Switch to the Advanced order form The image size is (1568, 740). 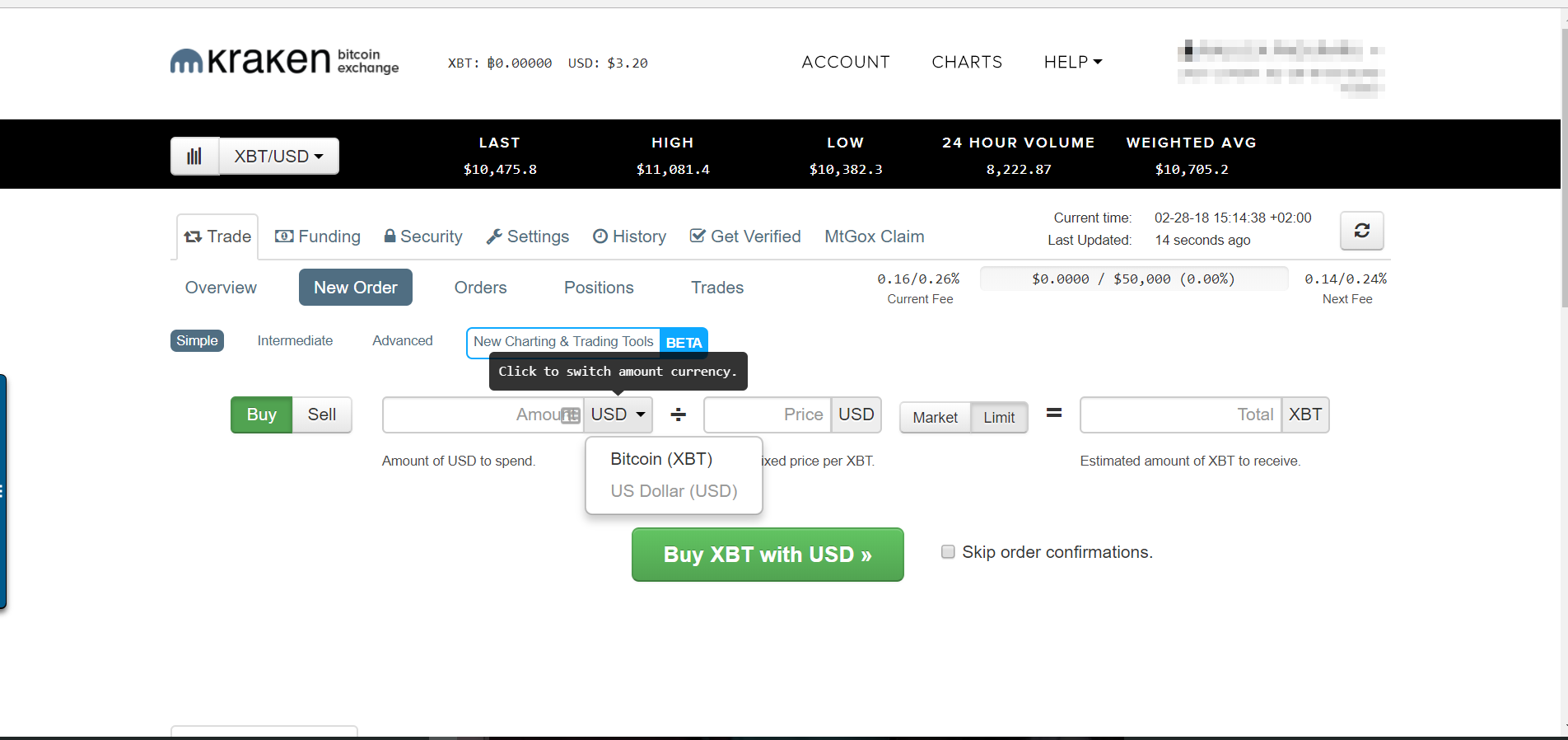(402, 340)
